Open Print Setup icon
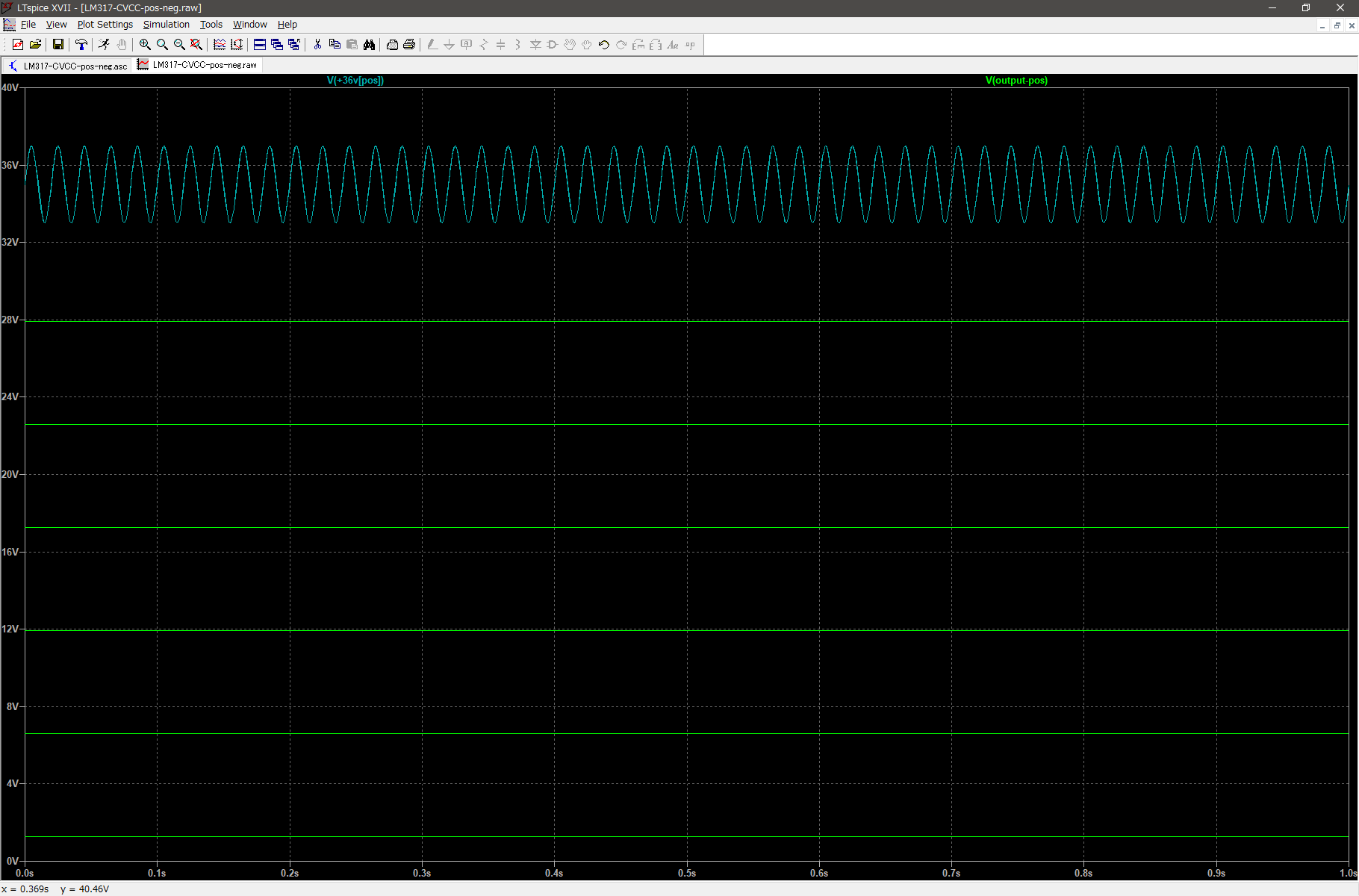The image size is (1359, 896). [x=392, y=45]
